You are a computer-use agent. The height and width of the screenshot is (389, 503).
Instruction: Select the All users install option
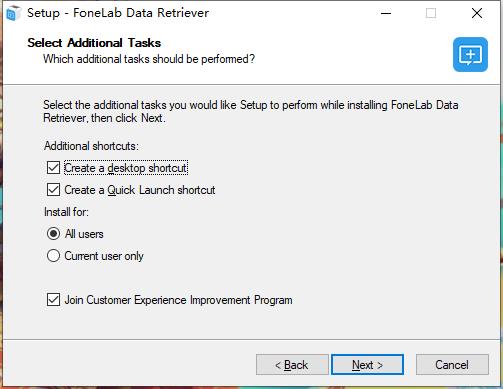53,234
